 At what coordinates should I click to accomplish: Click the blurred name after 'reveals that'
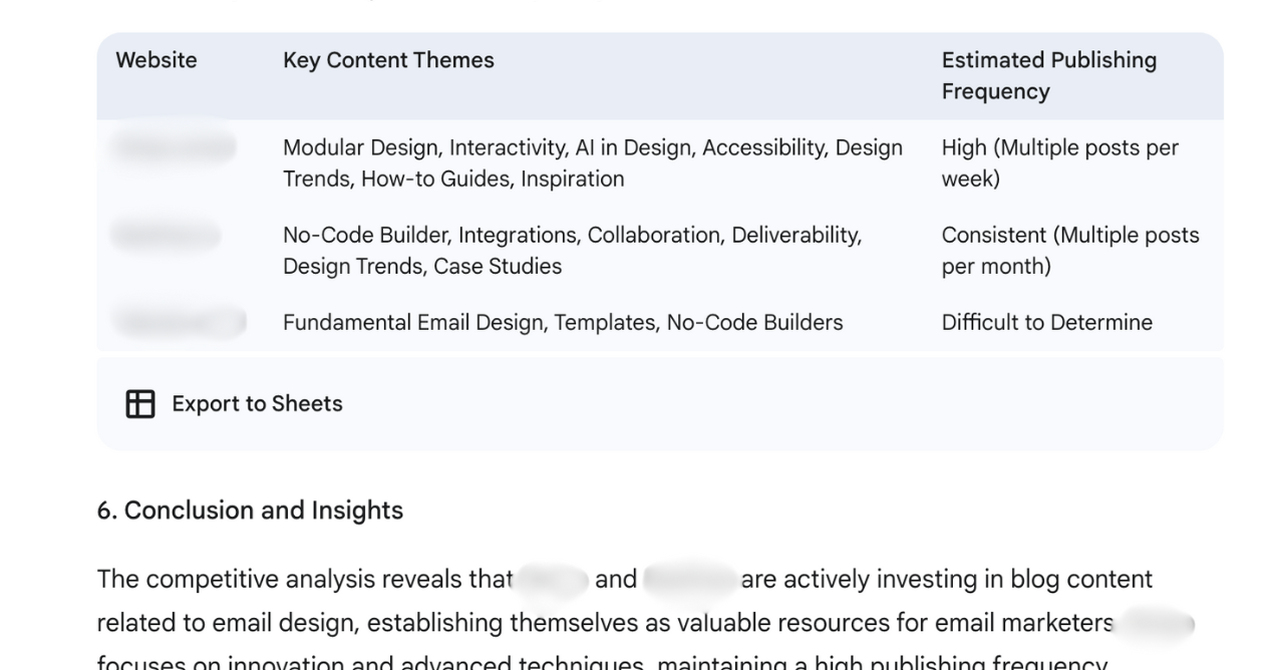[552, 580]
